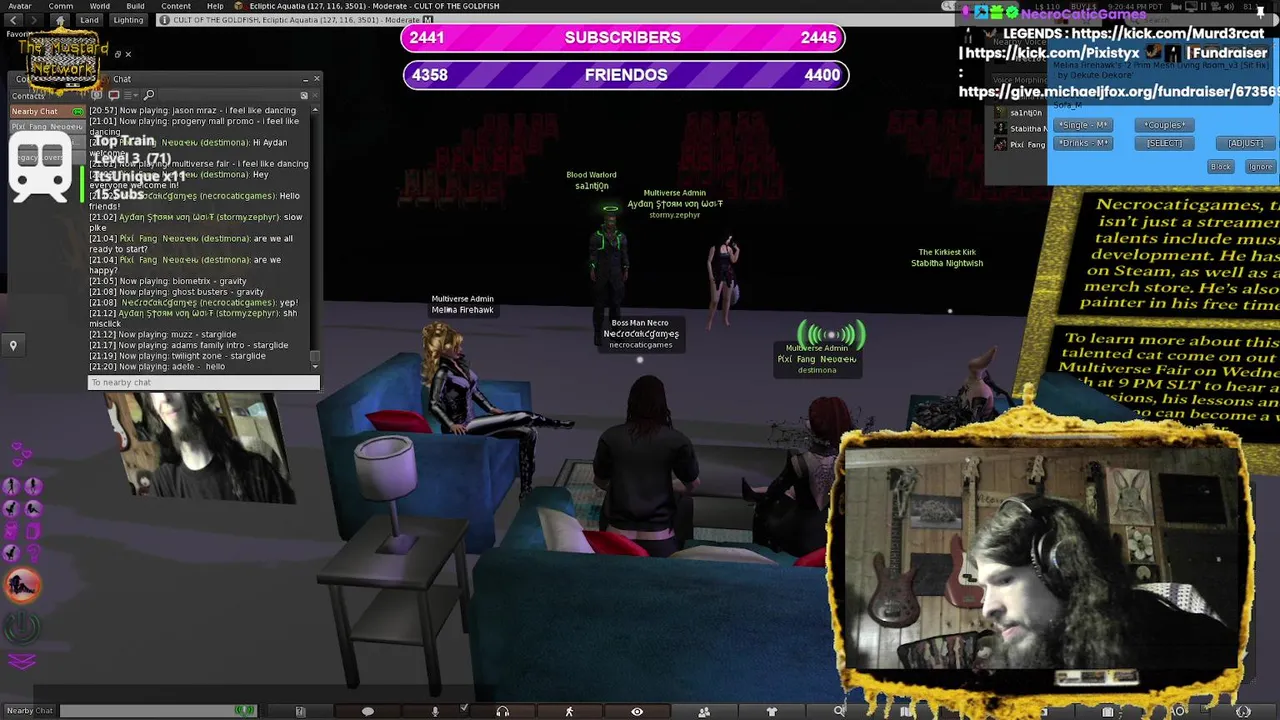The height and width of the screenshot is (720, 1280).
Task: Click the [SELECT] dialog button
Action: click(1164, 143)
